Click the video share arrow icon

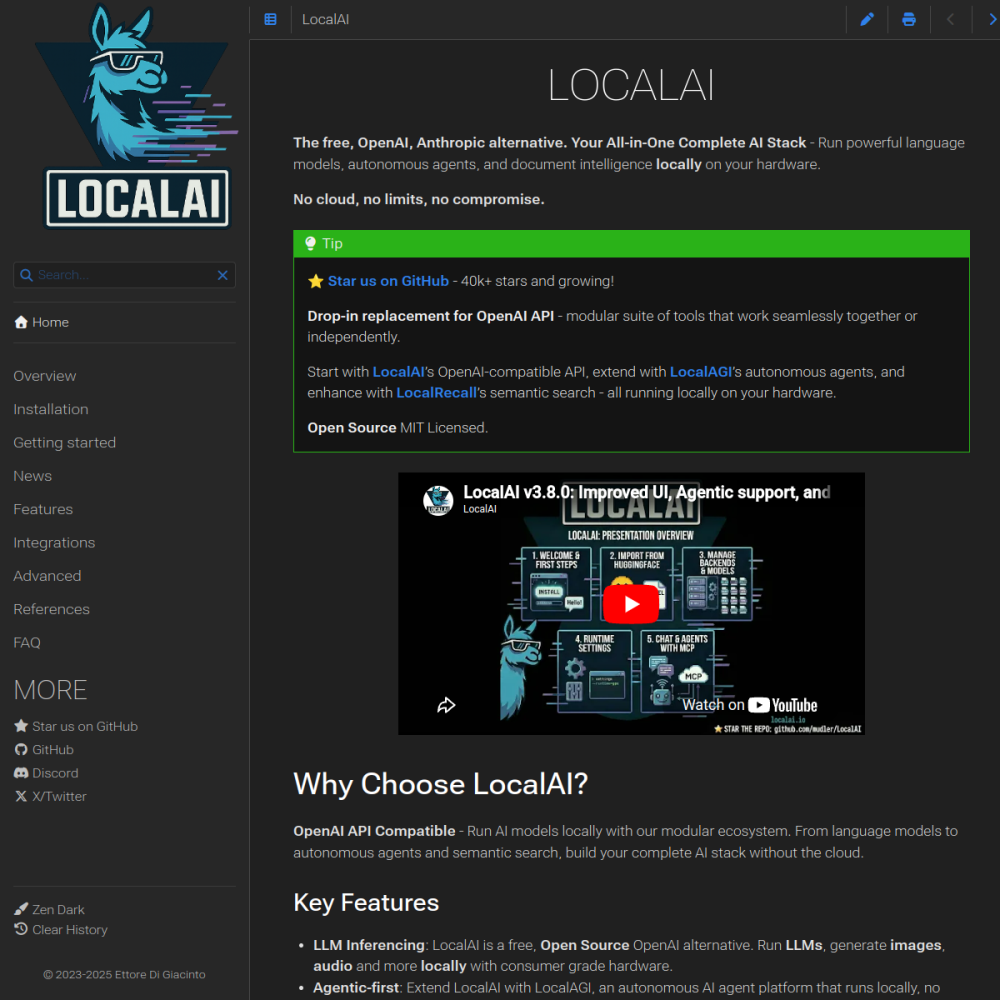[446, 705]
